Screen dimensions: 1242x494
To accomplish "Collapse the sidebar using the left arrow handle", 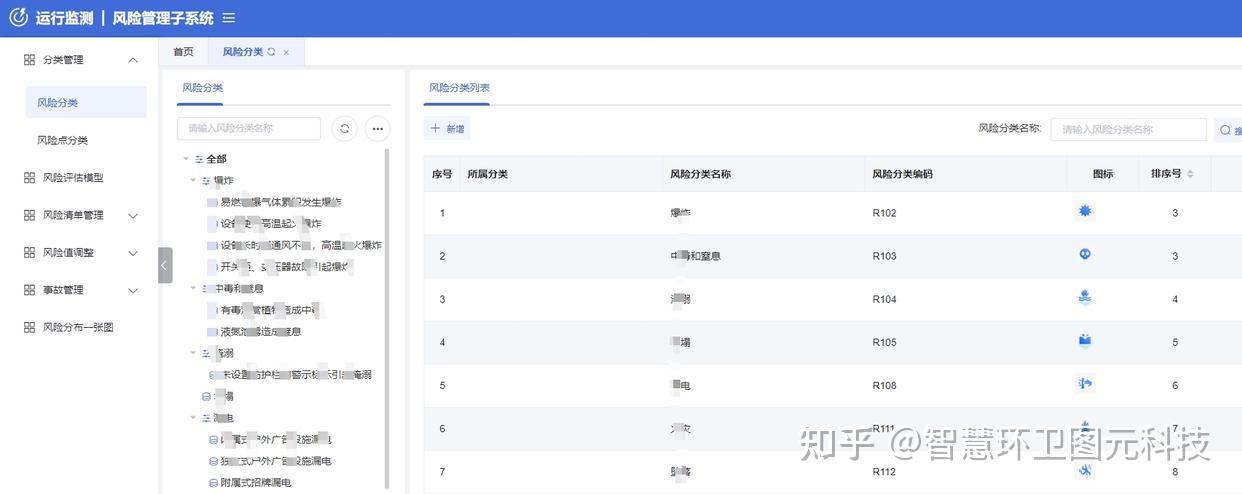I will click(165, 265).
